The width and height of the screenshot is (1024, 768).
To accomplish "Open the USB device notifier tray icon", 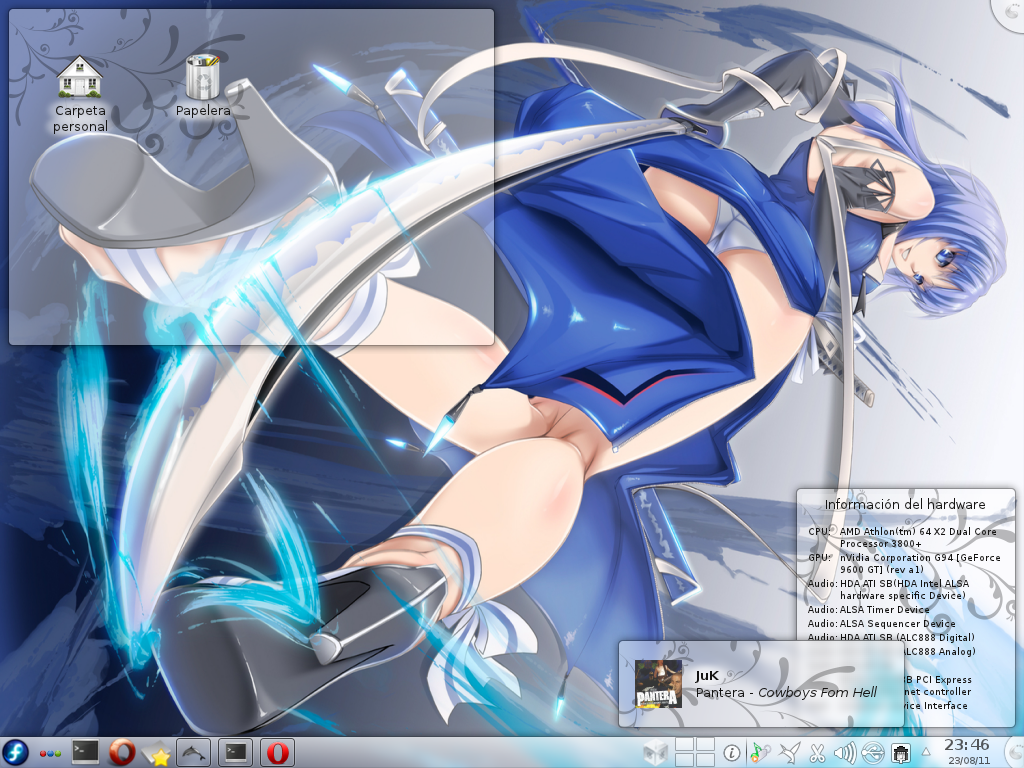I will pos(872,753).
